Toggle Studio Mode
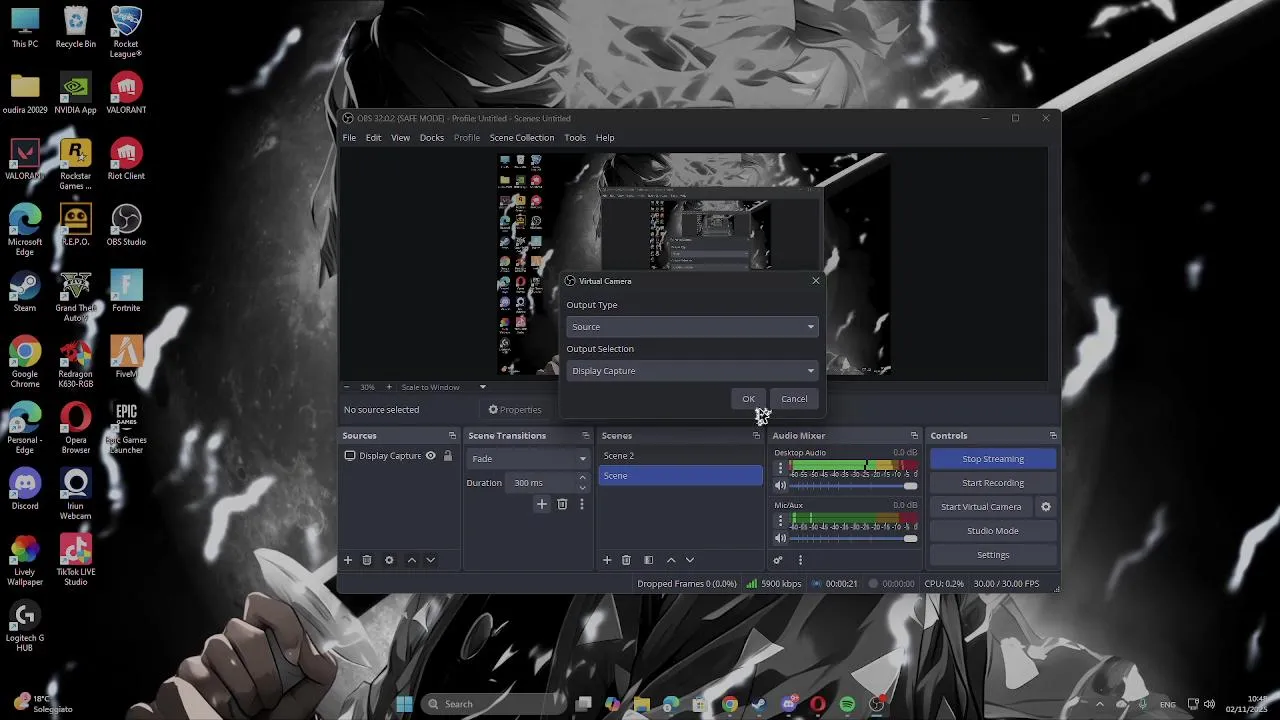 click(993, 531)
